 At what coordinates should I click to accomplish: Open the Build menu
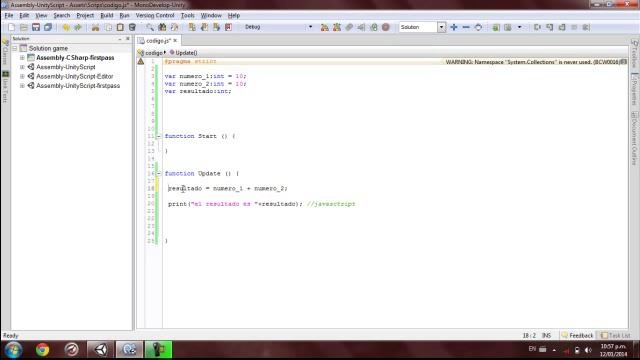[107, 16]
